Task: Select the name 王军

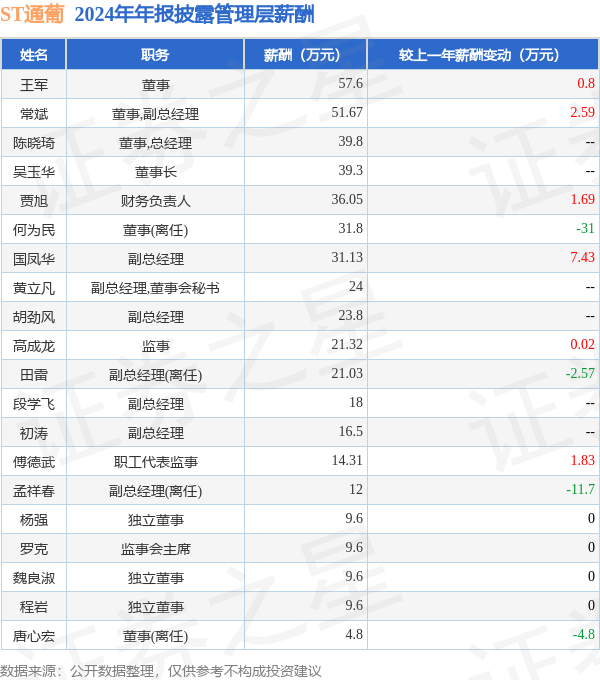Action: tap(34, 85)
